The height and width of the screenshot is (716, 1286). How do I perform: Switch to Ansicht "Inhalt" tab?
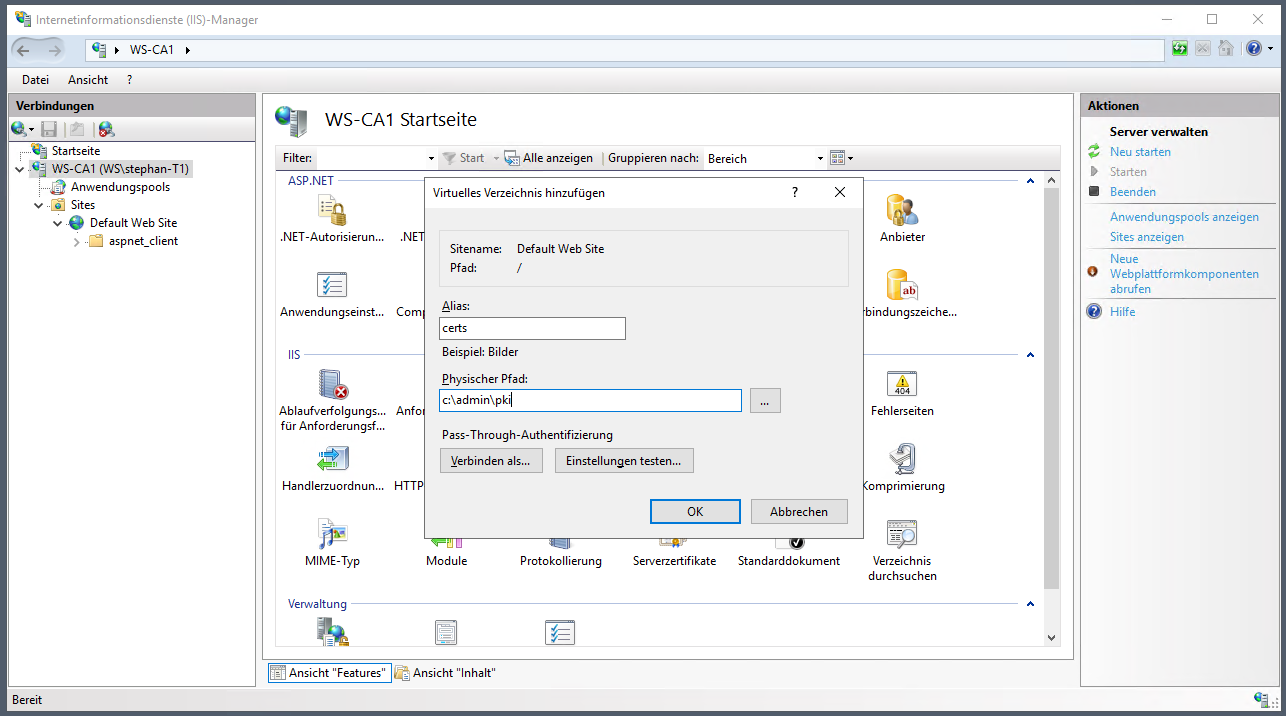click(447, 673)
